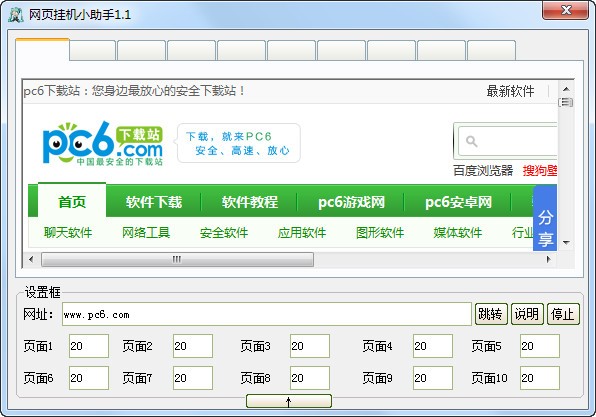Click the blue 分享 share tab
Image resolution: width=596 pixels, height=417 pixels.
(x=545, y=218)
